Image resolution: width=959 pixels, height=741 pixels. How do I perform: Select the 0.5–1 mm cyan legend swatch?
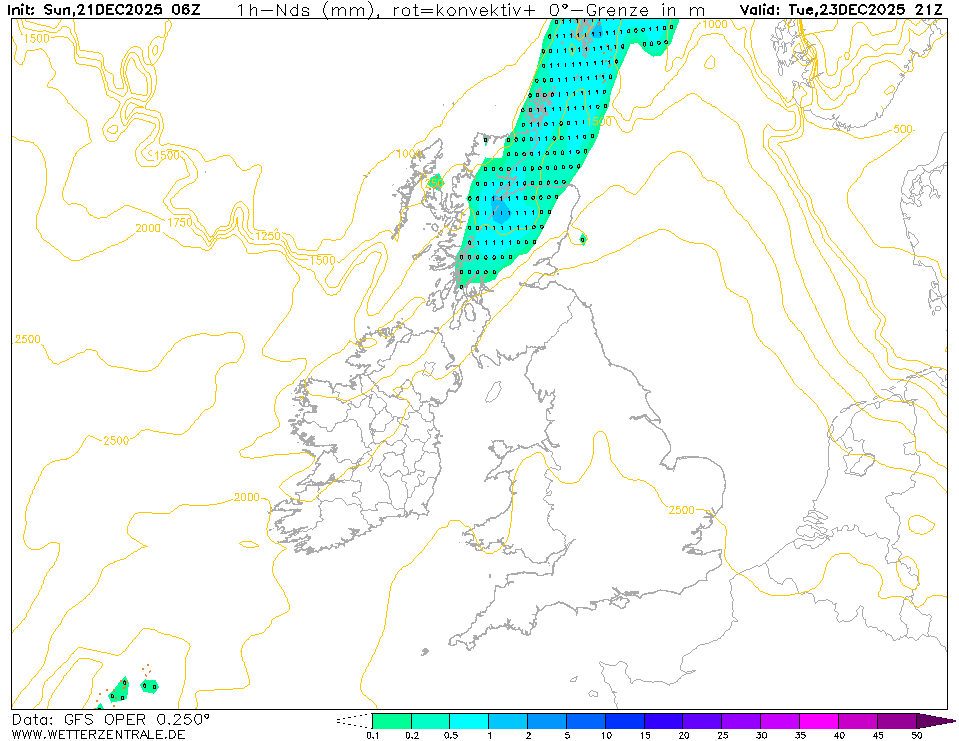[x=469, y=720]
